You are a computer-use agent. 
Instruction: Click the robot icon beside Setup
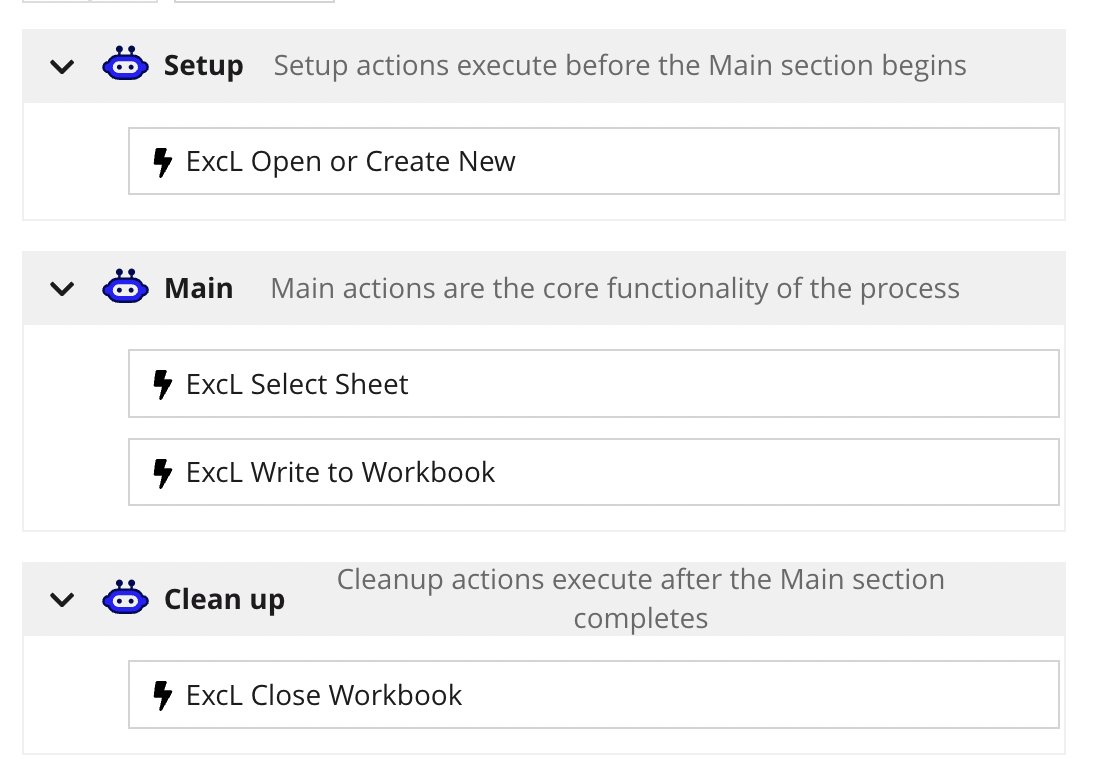(x=125, y=66)
